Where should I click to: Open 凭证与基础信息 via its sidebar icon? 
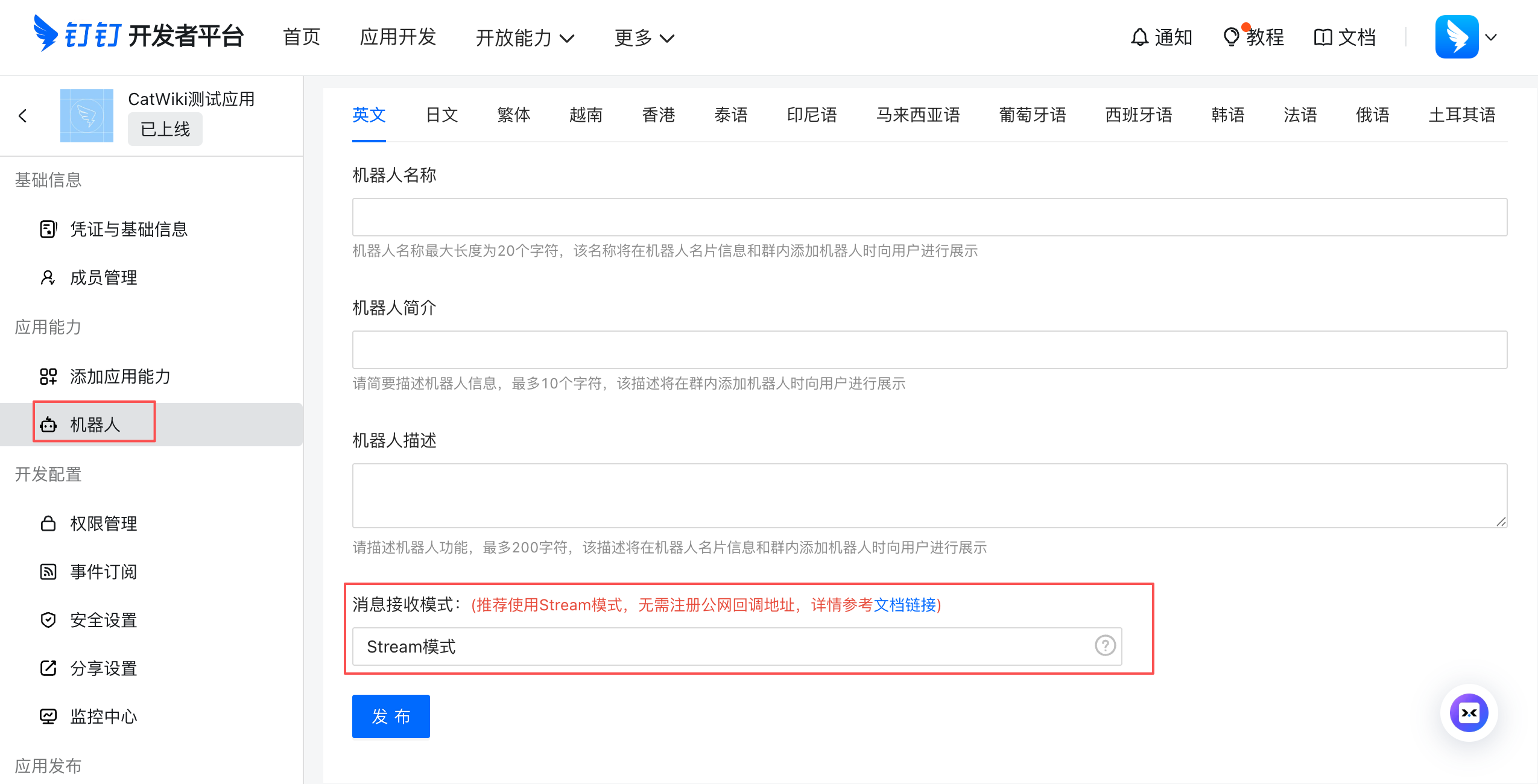[x=48, y=229]
